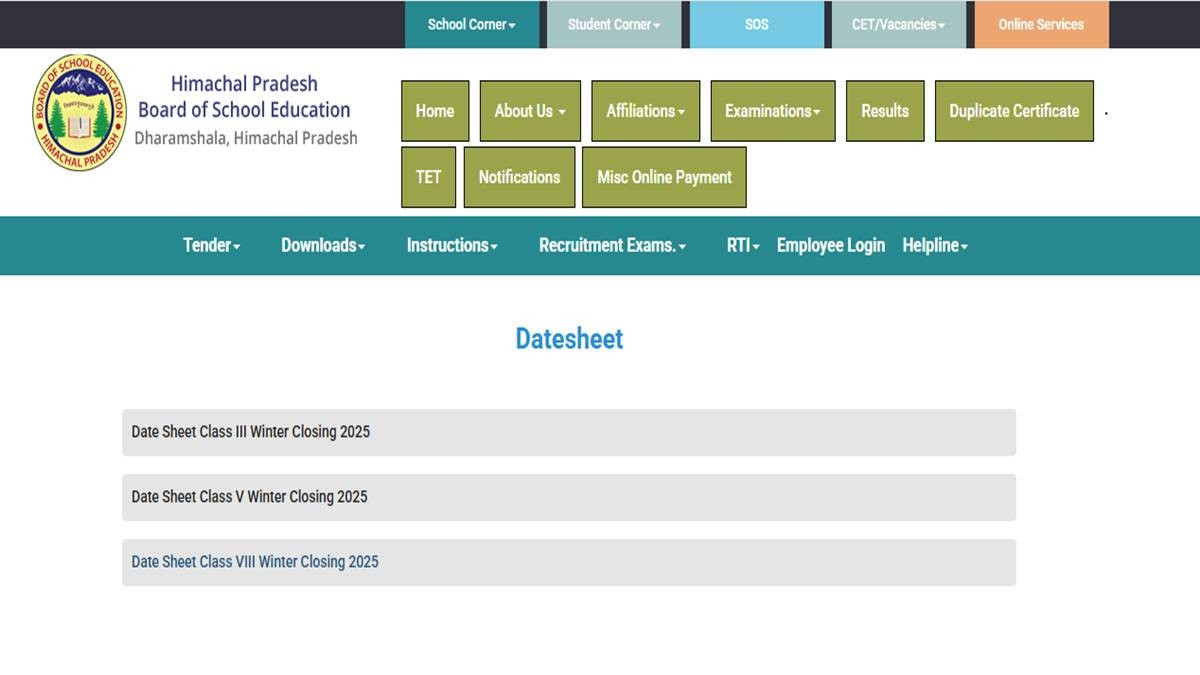Go to Online Services
This screenshot has height=675, width=1200.
(x=1041, y=24)
